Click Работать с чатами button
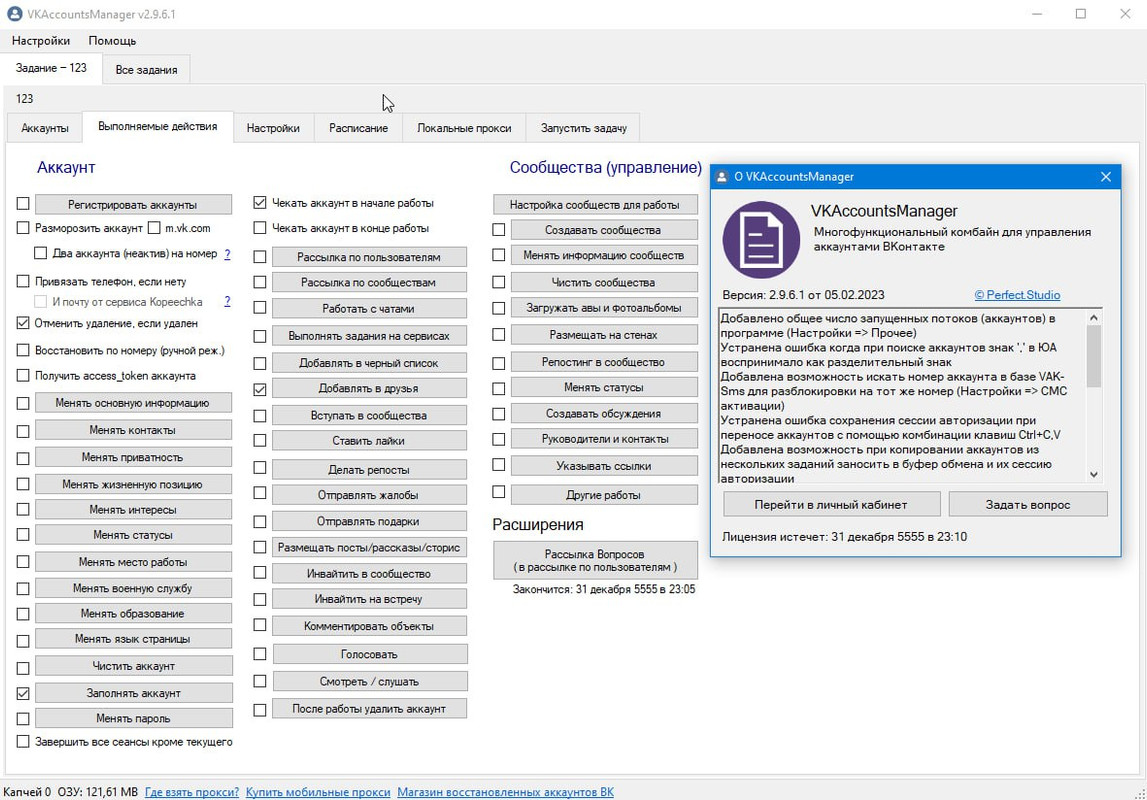 coord(369,309)
